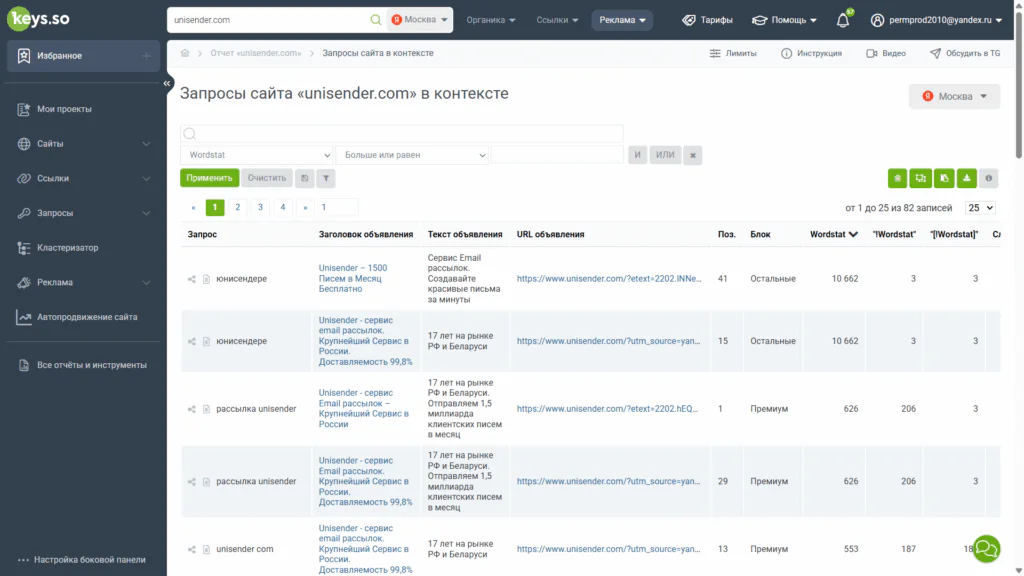Image resolution: width=1024 pixels, height=576 pixels.
Task: Open Москва region dropdown next to page title
Action: tap(954, 97)
